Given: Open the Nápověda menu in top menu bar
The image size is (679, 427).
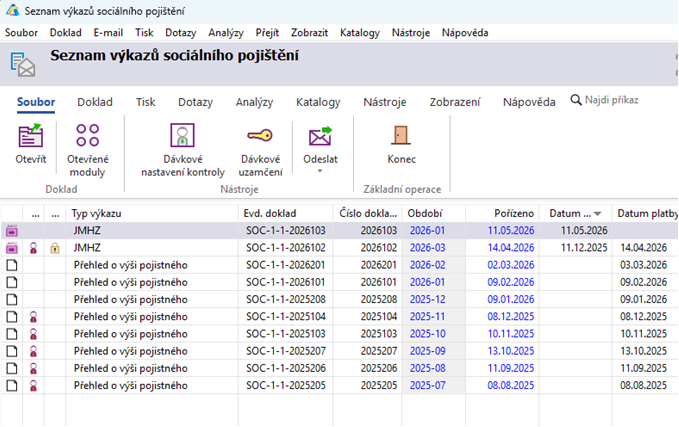Looking at the screenshot, I should click(465, 33).
